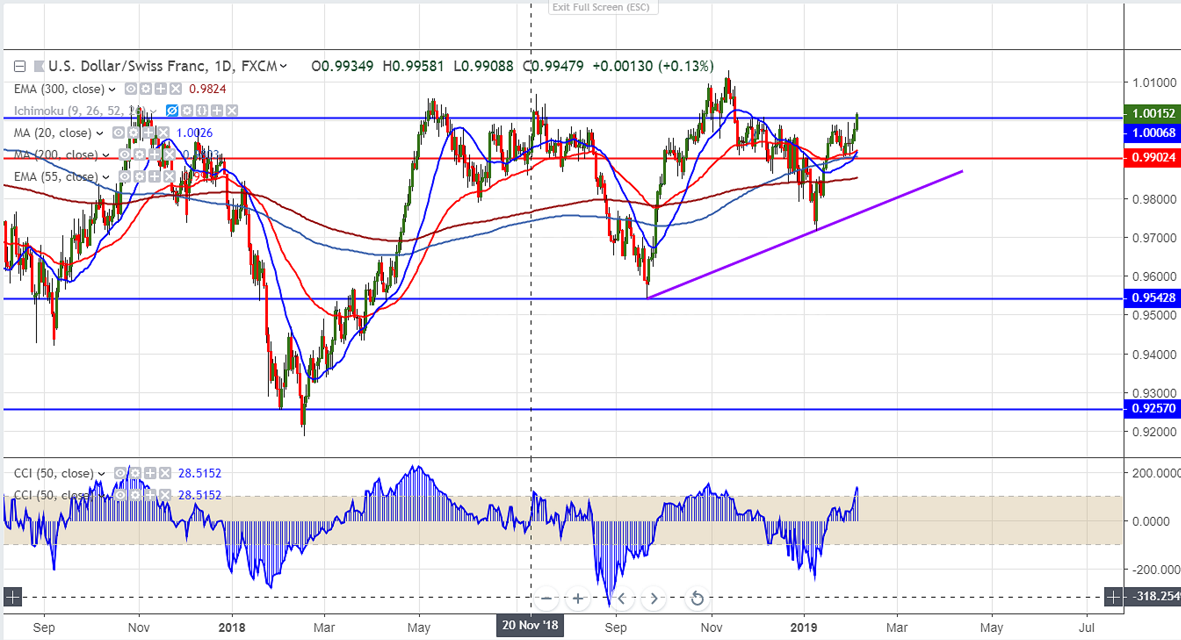Viewport: 1181px width, 640px height.
Task: Open EMA (55, close) settings gear
Action: (139, 176)
